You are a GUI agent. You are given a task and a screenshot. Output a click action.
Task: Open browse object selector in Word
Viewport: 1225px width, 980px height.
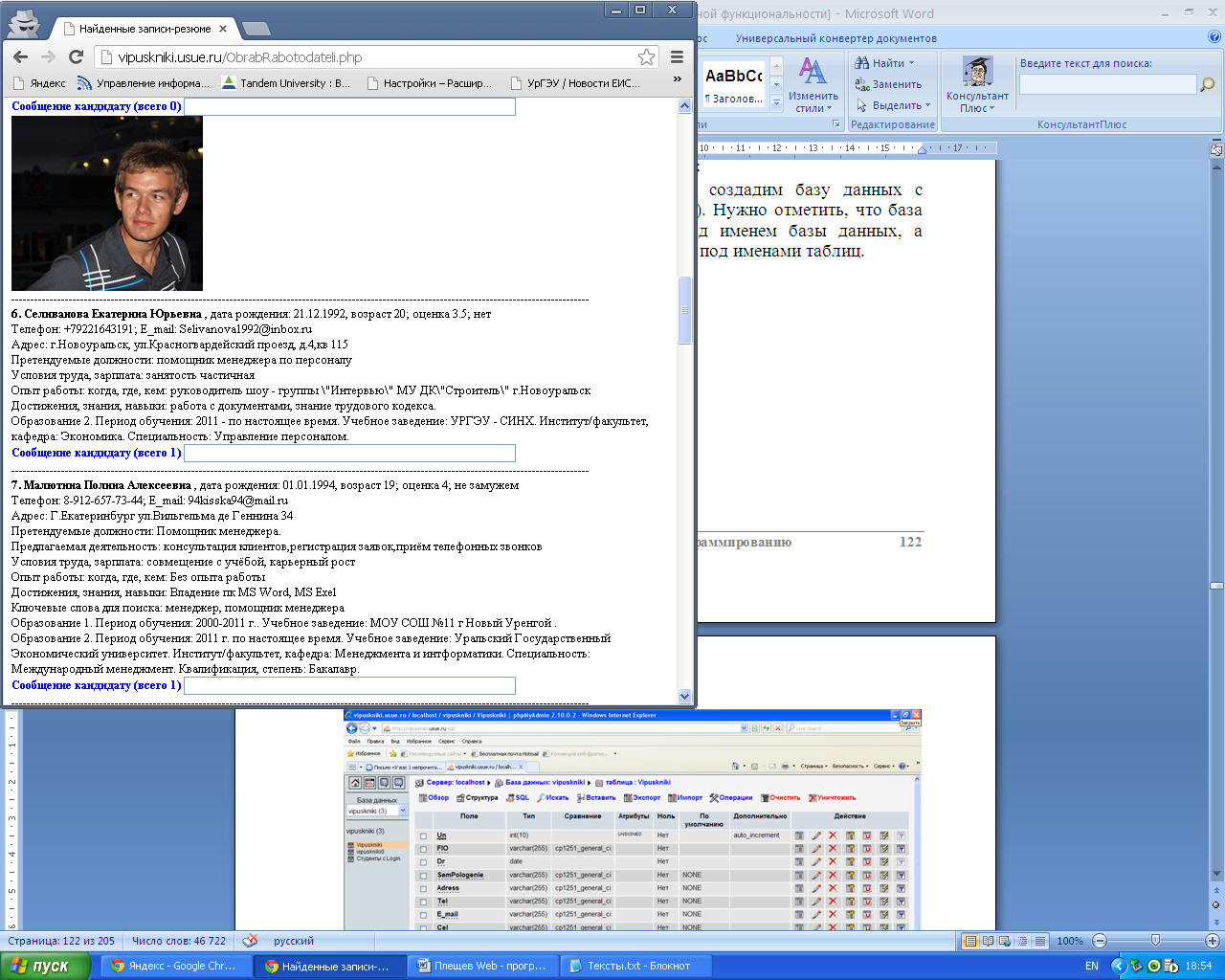tap(1216, 905)
